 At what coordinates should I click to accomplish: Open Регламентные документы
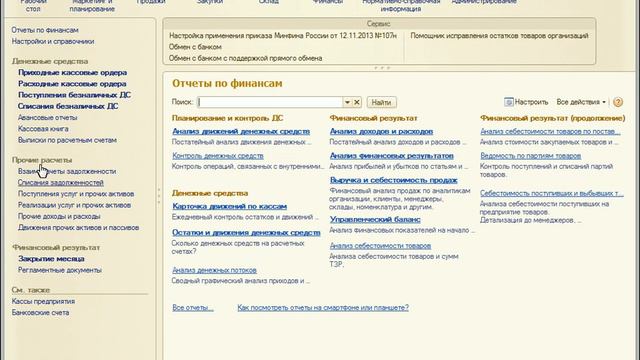[60, 270]
